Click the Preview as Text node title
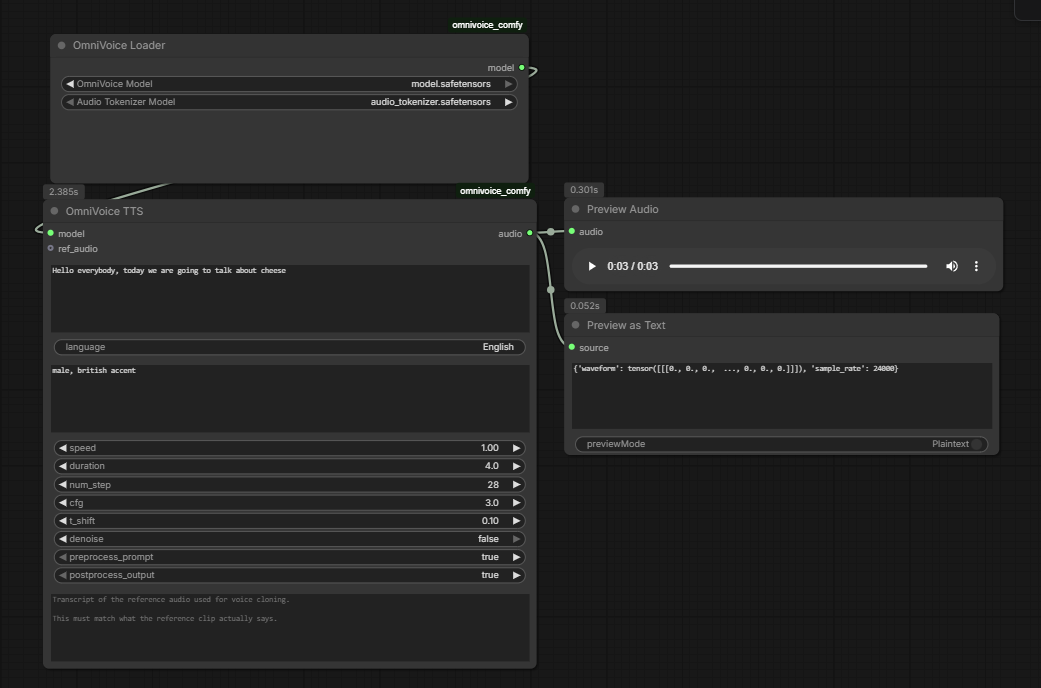This screenshot has width=1041, height=688. point(626,325)
